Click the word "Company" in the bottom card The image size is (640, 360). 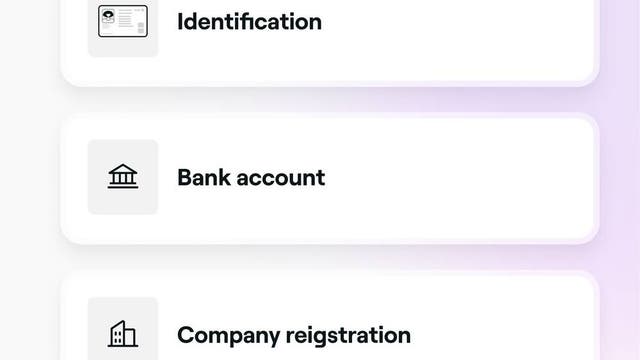point(229,336)
